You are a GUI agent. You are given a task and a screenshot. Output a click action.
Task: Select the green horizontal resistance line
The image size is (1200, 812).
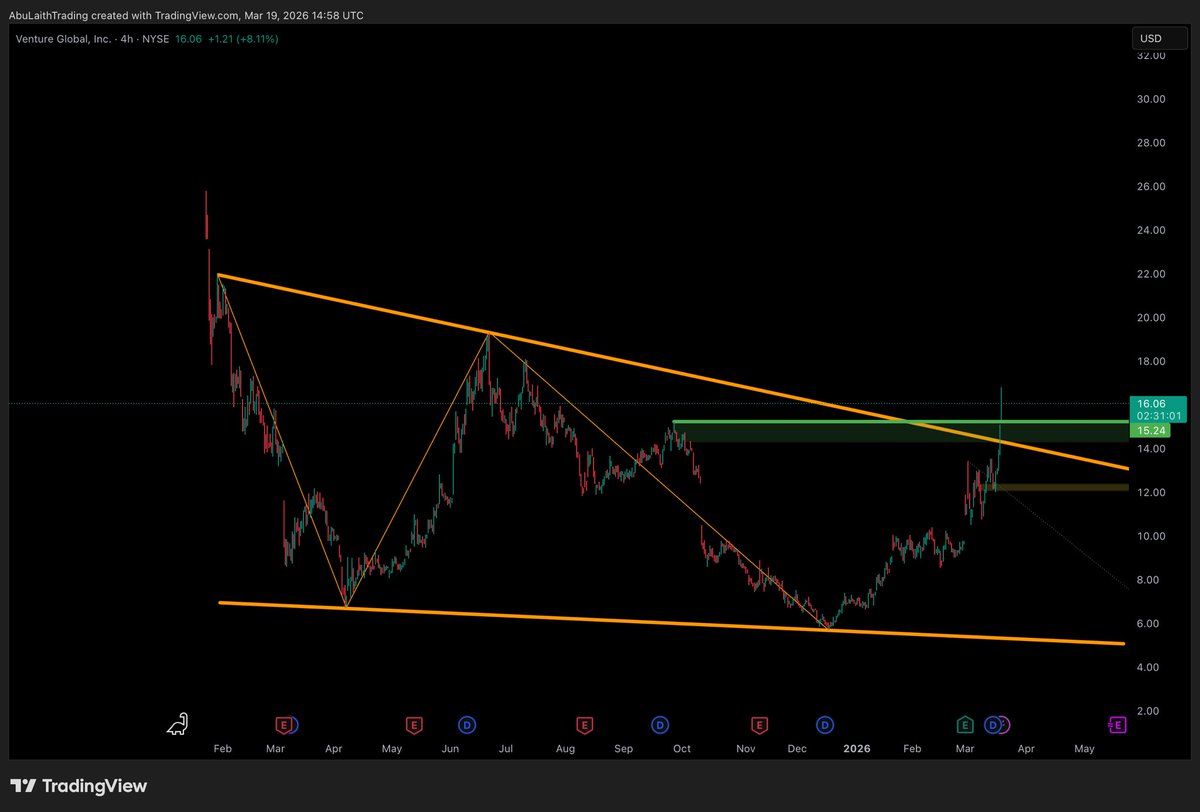(900, 422)
